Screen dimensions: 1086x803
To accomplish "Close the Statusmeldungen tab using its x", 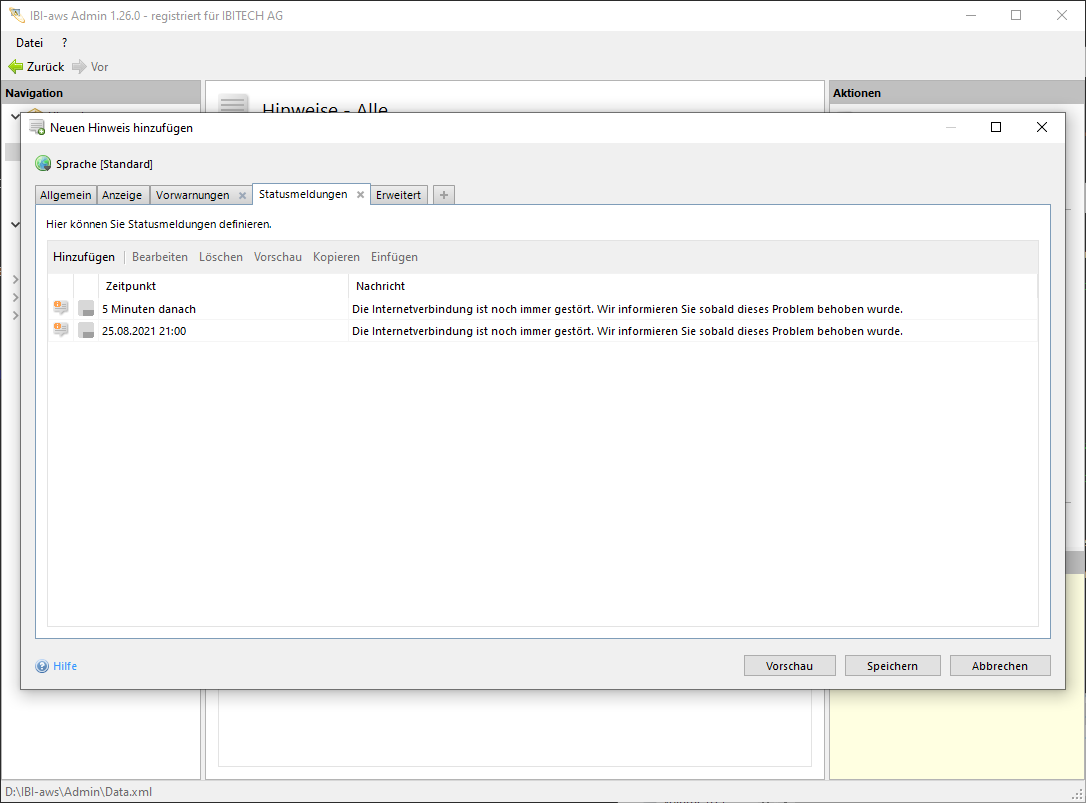I will (360, 195).
